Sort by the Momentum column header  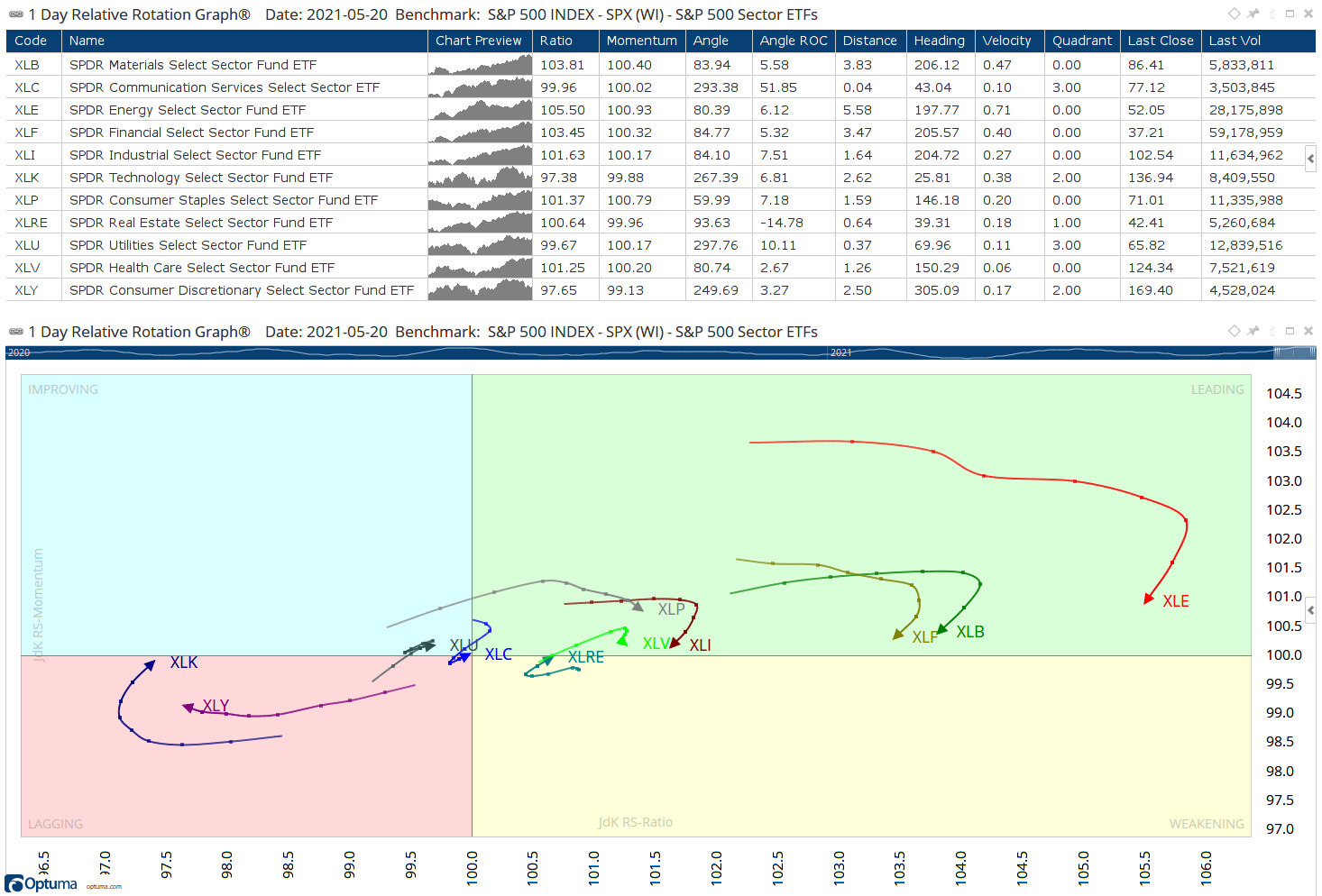click(x=642, y=41)
